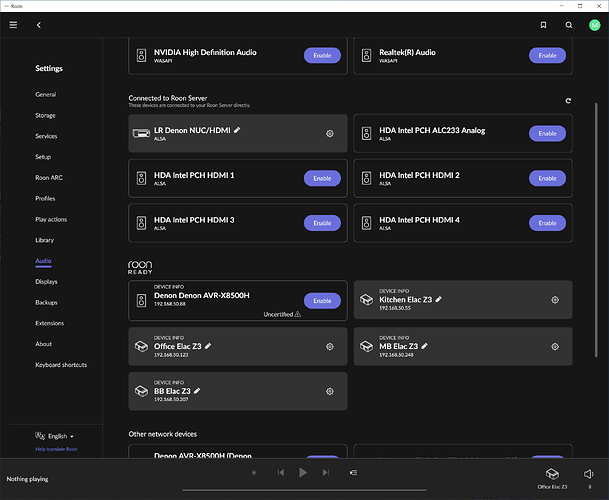The width and height of the screenshot is (609, 500).
Task: Edit the MB Elac Z3 name
Action: pos(424,346)
